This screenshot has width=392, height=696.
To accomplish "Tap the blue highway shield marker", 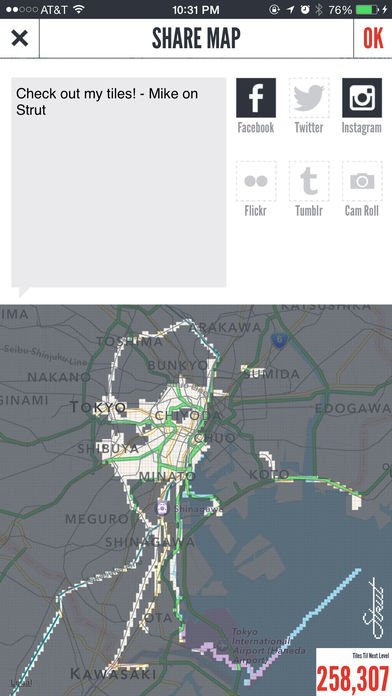I will click(x=279, y=341).
